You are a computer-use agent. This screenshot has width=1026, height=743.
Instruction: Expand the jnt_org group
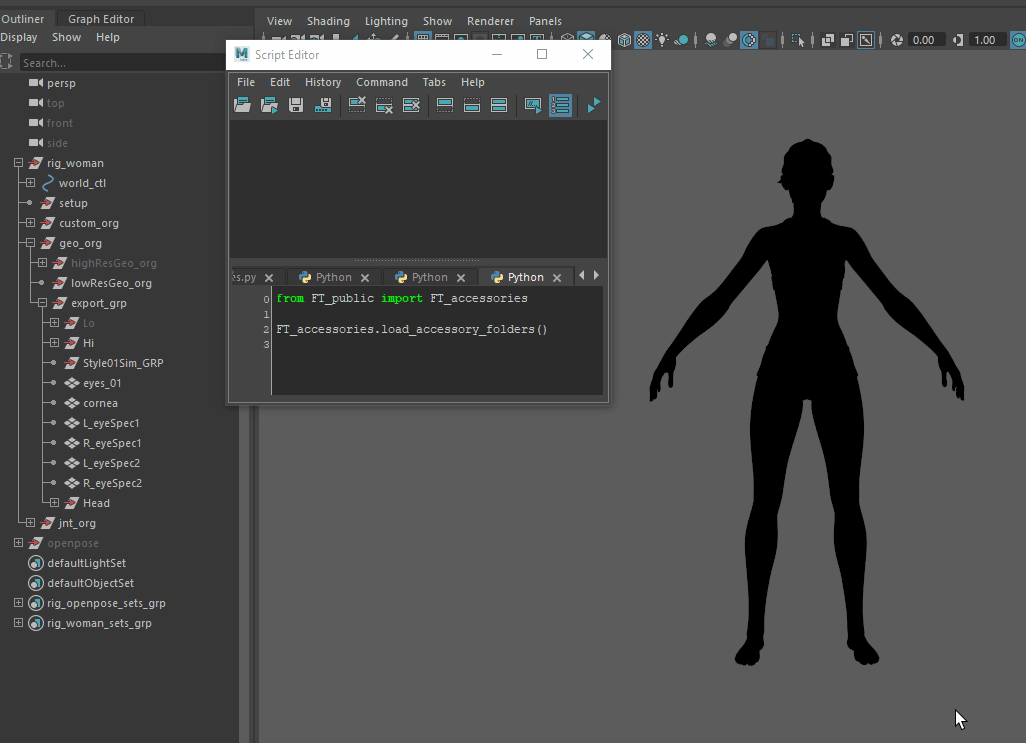tap(30, 523)
